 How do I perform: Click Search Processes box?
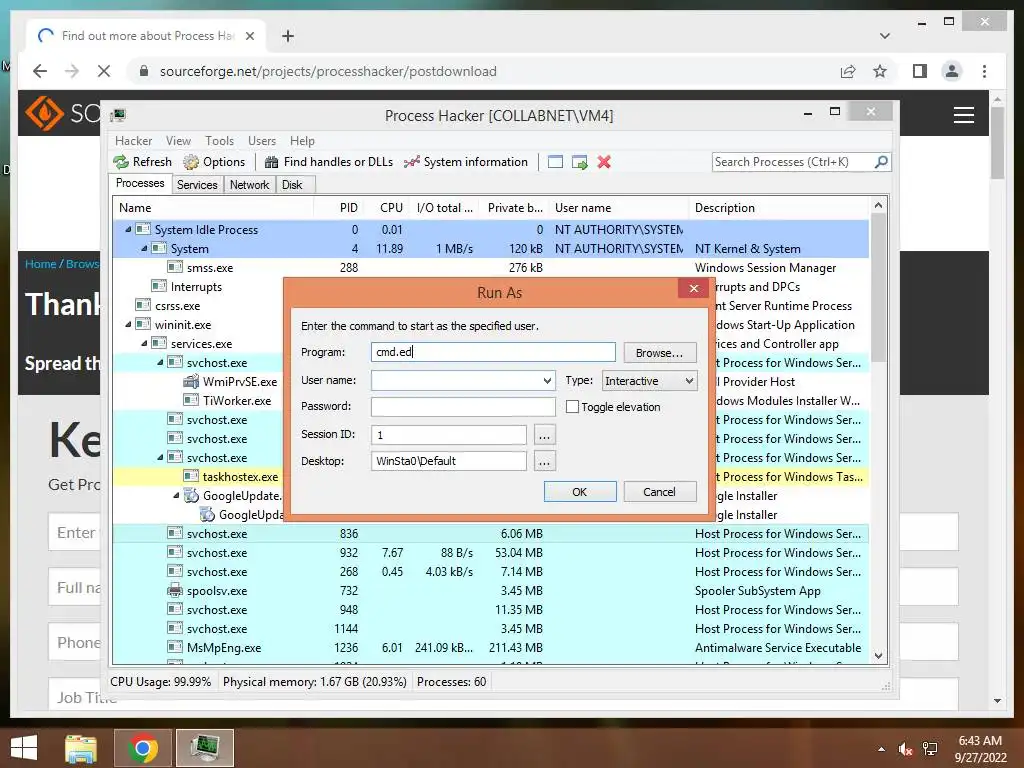793,162
